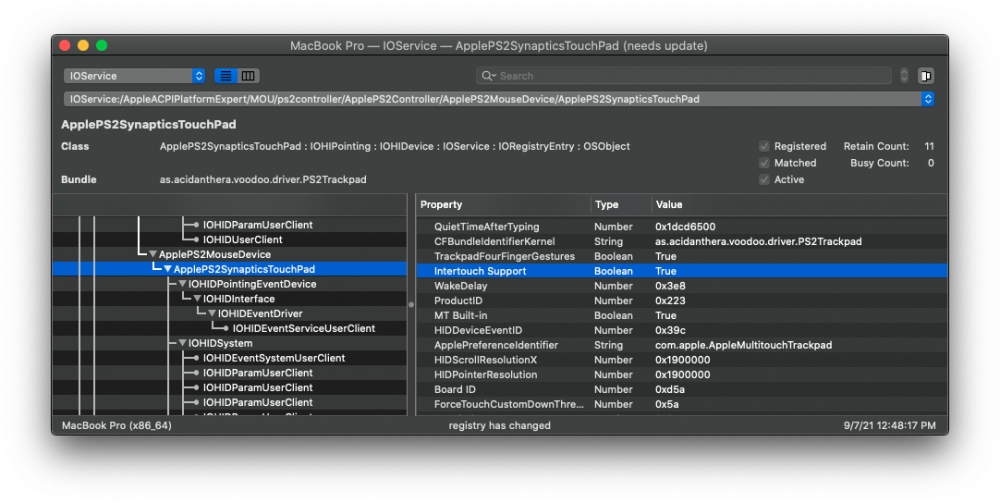Toggle the inspector sidebar panel icon
Screen dimensions: 1000x503
(x=926, y=76)
